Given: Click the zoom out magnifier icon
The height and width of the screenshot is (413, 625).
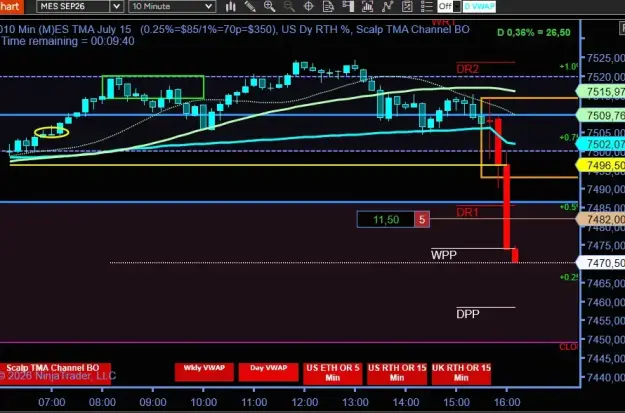Looking at the screenshot, I should pyautogui.click(x=289, y=6).
